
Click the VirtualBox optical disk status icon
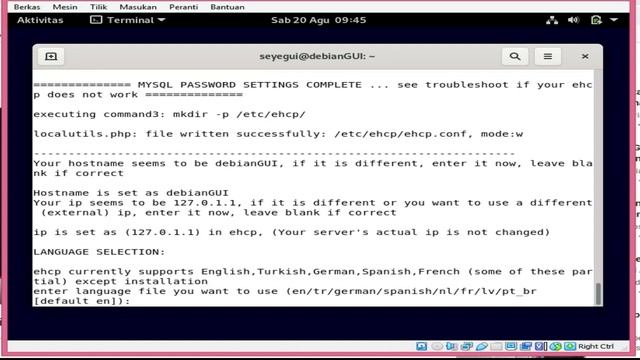[437, 347]
